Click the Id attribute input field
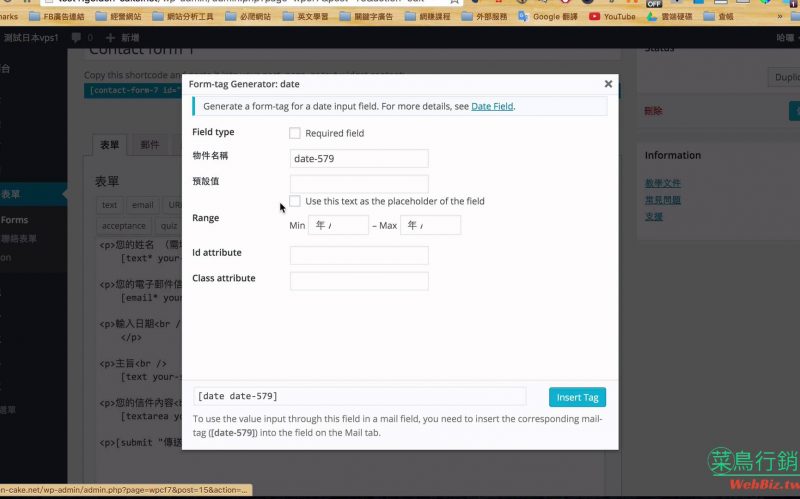Screen dimensions: 800x499 [x=359, y=255]
